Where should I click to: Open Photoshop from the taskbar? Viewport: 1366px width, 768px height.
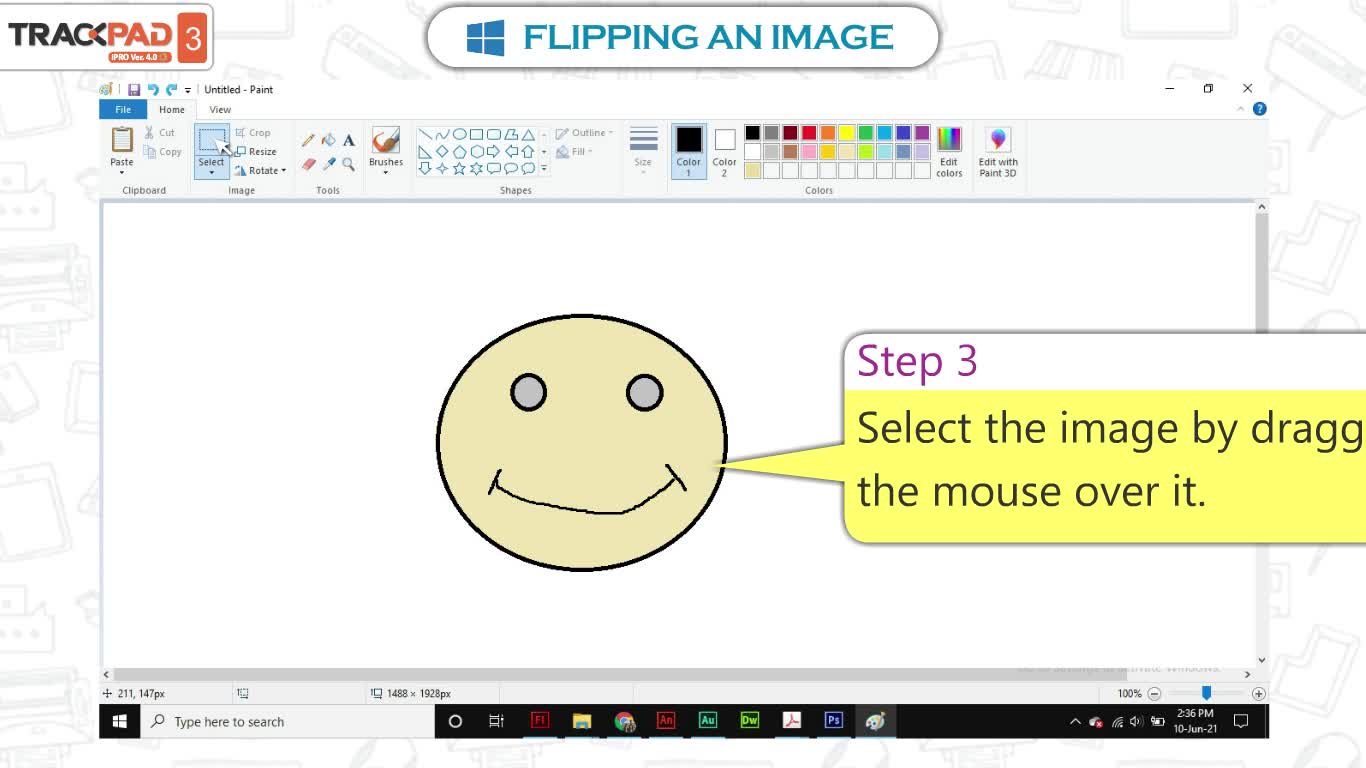coord(834,721)
